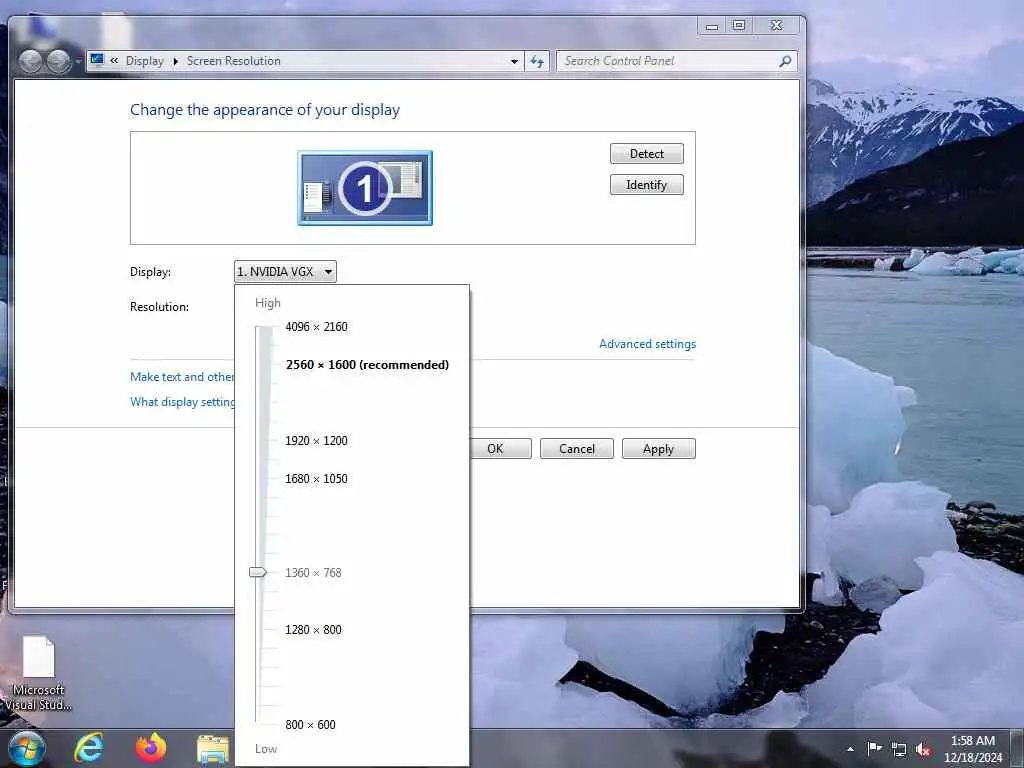1024x768 pixels.
Task: Choose 1920 × 1200 resolution
Action: [x=316, y=441]
